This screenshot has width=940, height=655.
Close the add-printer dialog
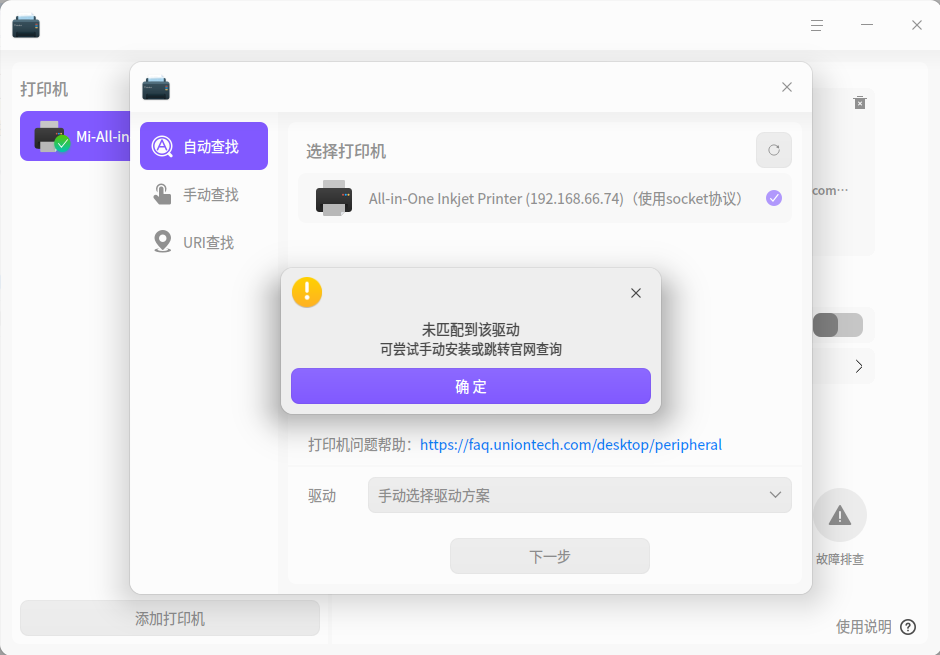(x=787, y=87)
